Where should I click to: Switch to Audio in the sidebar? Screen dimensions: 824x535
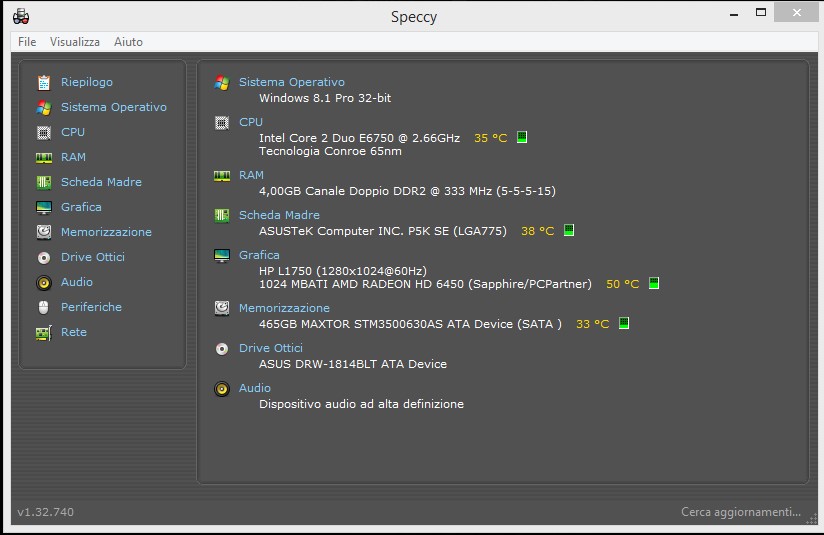point(77,282)
